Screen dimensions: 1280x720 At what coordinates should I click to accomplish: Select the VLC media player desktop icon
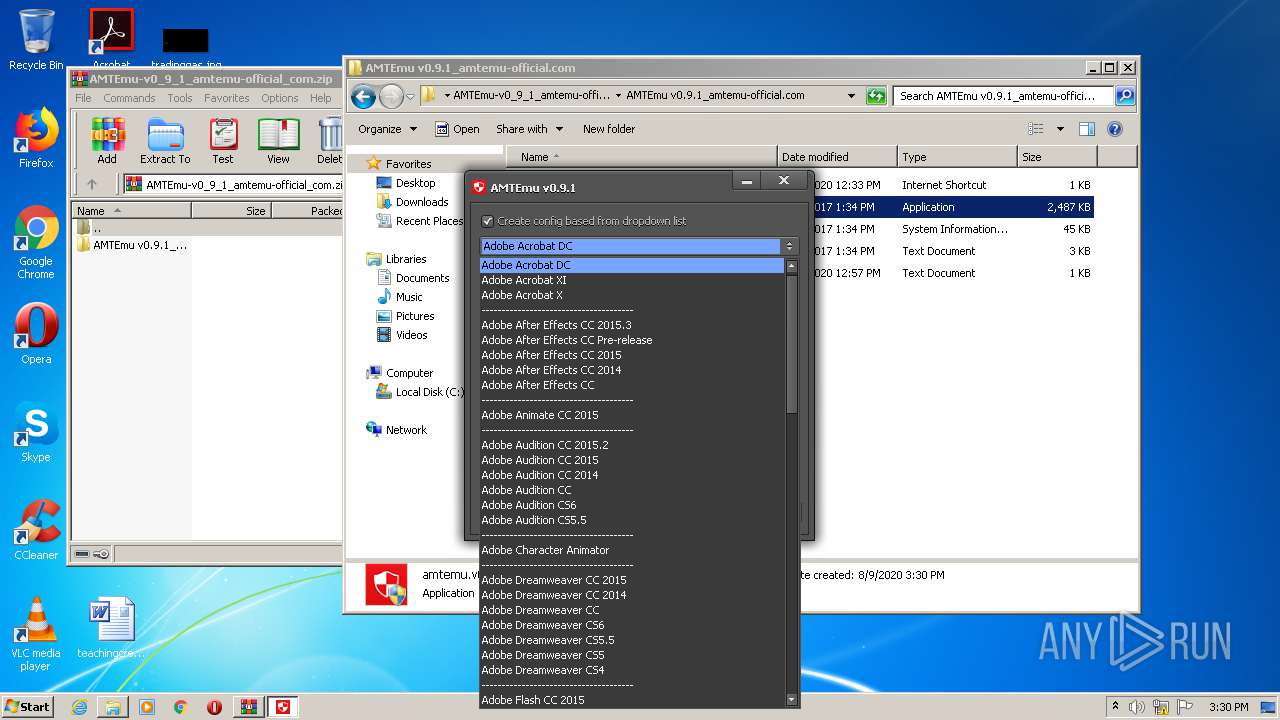[x=36, y=635]
